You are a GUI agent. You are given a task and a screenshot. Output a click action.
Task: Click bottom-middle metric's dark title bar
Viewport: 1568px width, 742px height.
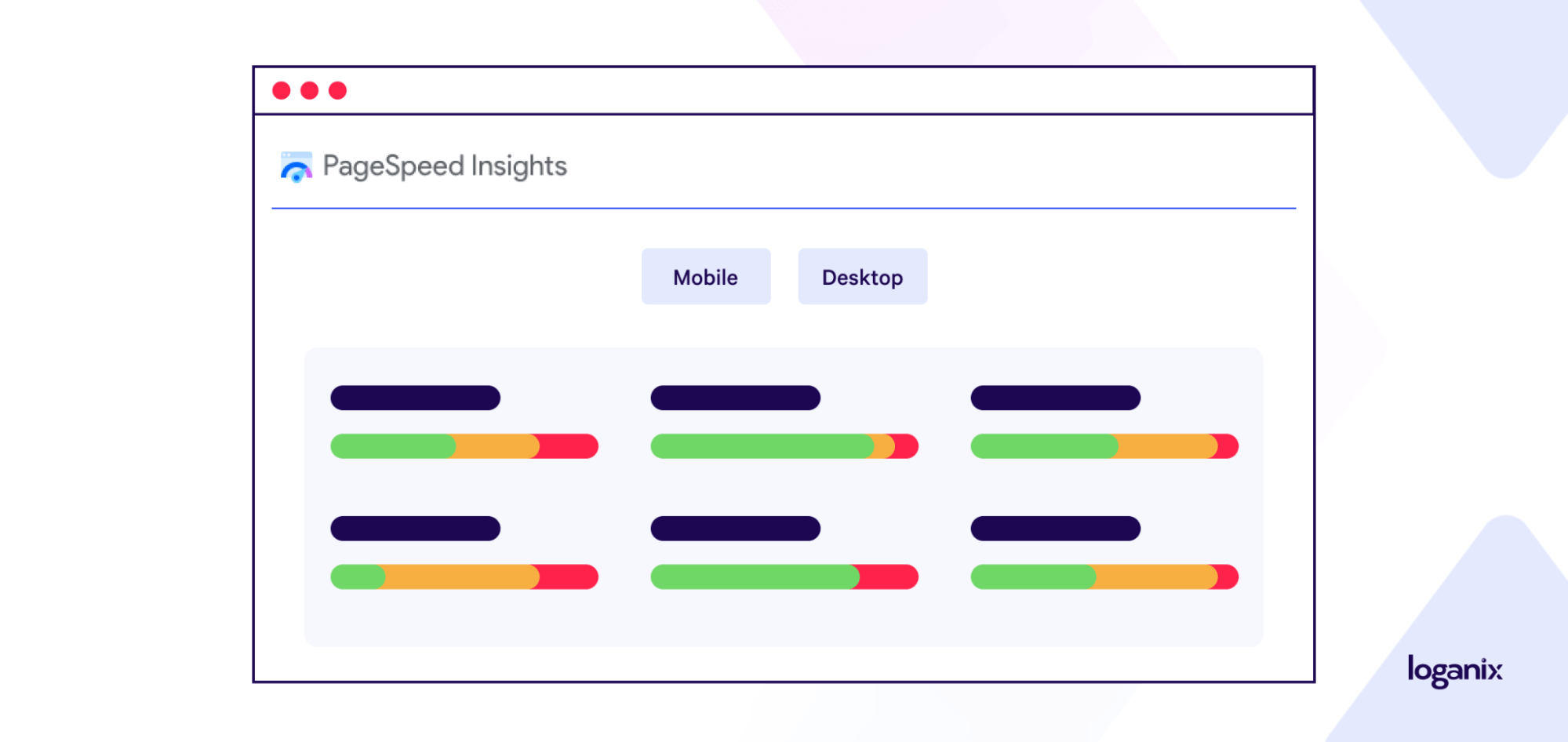pyautogui.click(x=736, y=529)
